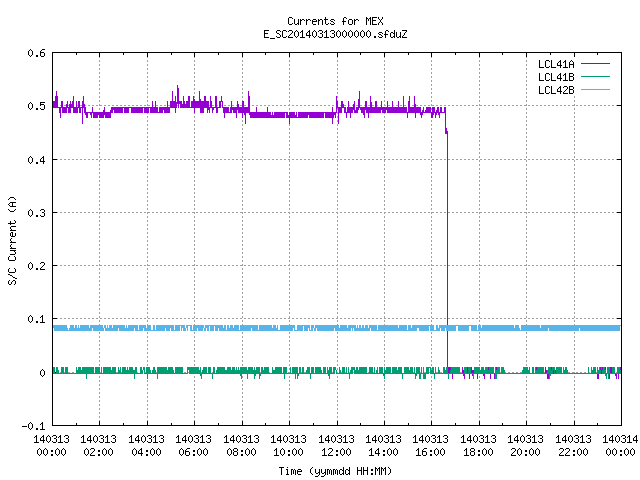Click the purple vertical drop line near 16:40
This screenshot has width=640, height=480.
tap(447, 249)
